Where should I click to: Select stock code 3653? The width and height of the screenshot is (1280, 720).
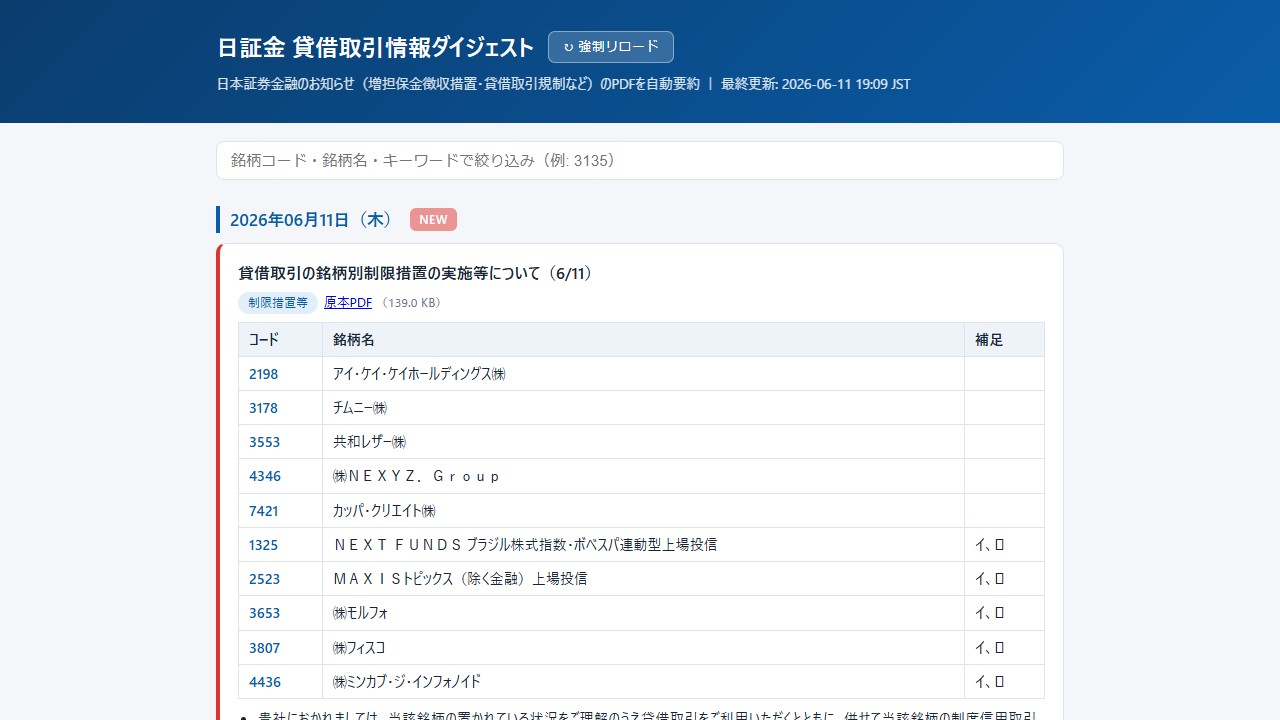coord(264,613)
